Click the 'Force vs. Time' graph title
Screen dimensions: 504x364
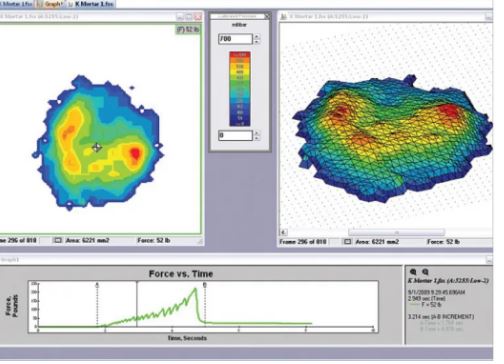(x=181, y=274)
